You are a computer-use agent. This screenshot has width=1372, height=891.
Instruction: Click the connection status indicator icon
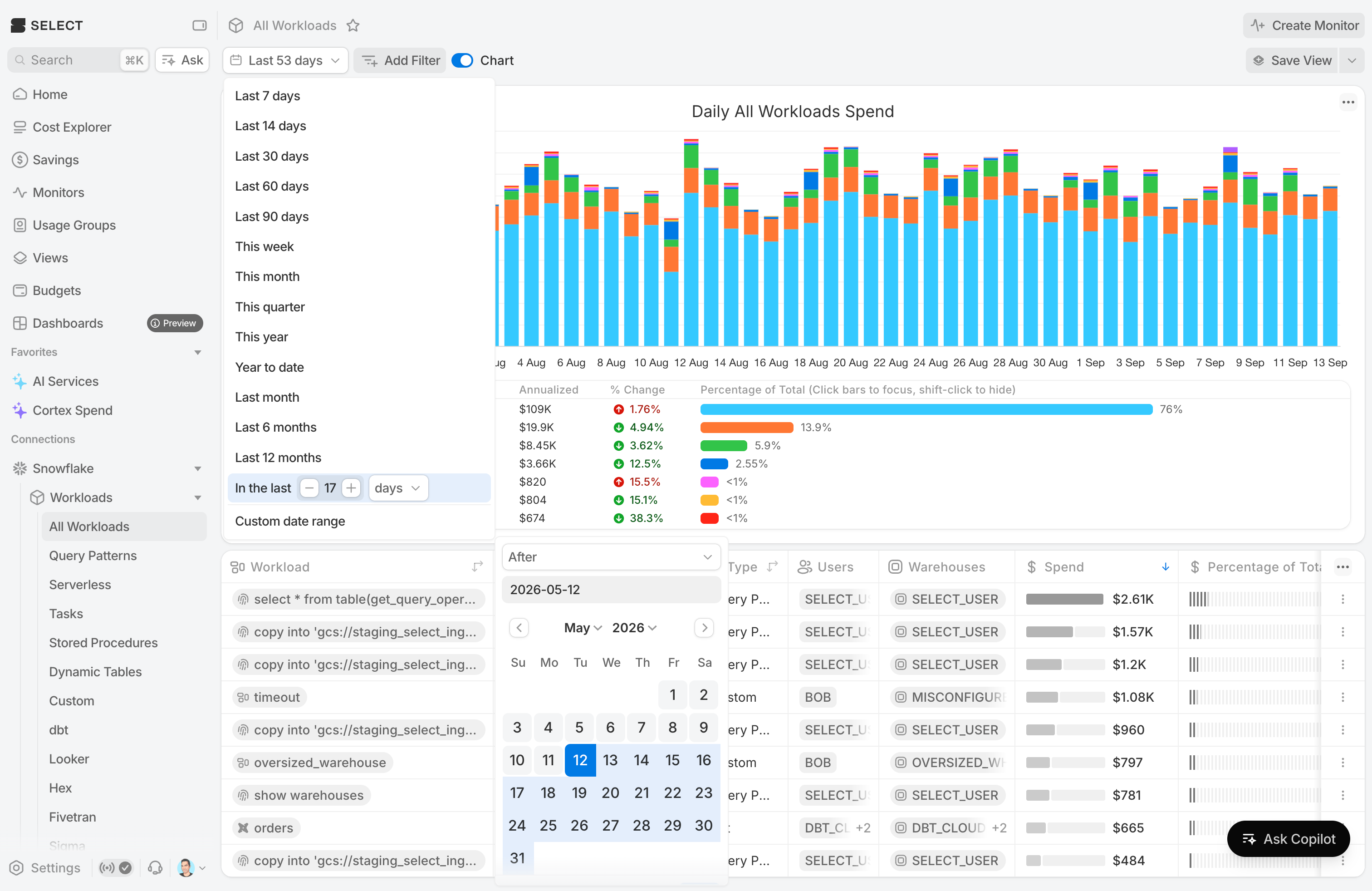115,867
